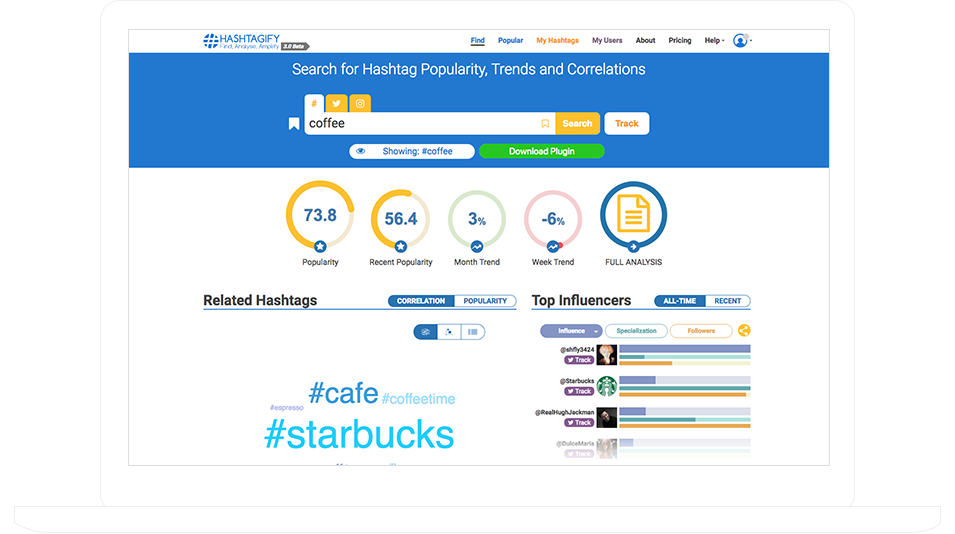
Task: Switch Related Hashtags to Popularity
Action: [485, 301]
